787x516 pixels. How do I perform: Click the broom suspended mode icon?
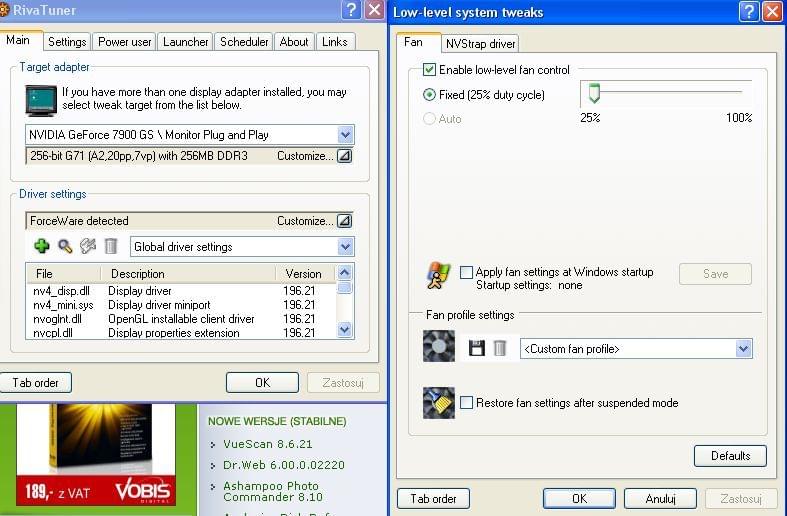click(x=439, y=403)
